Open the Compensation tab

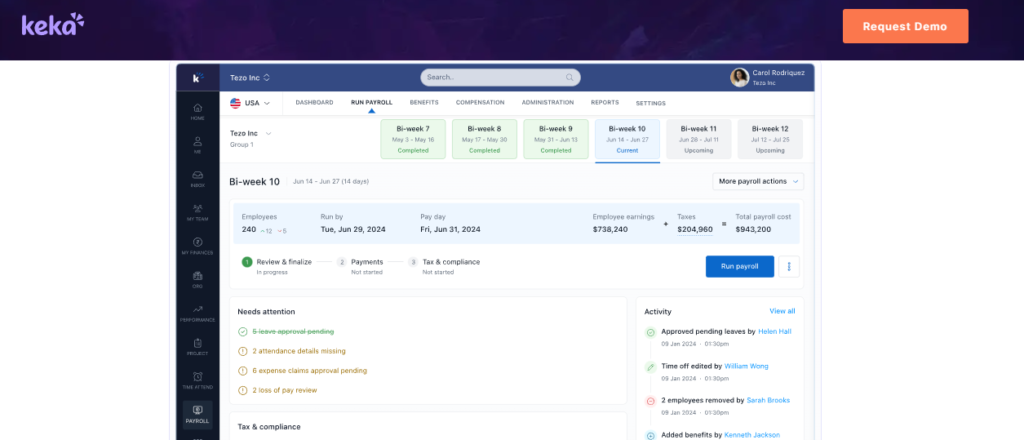click(x=480, y=102)
